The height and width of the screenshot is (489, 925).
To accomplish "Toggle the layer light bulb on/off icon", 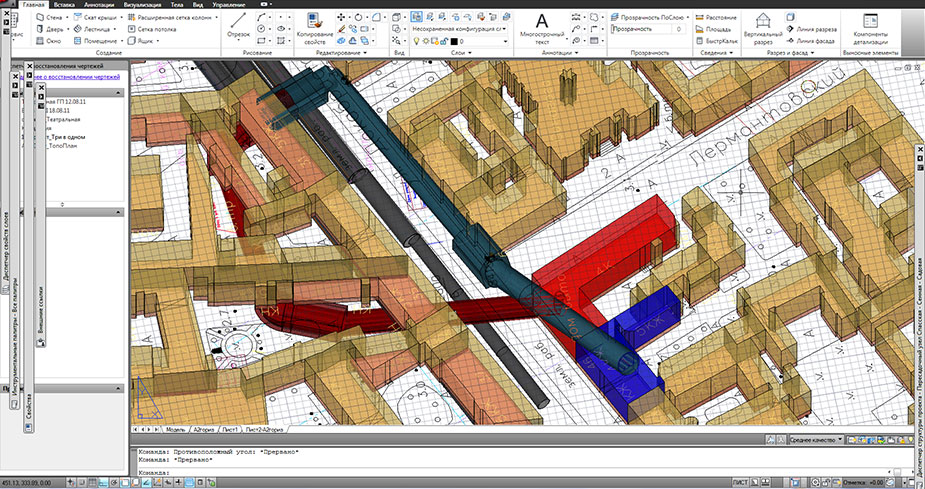I will [417, 41].
